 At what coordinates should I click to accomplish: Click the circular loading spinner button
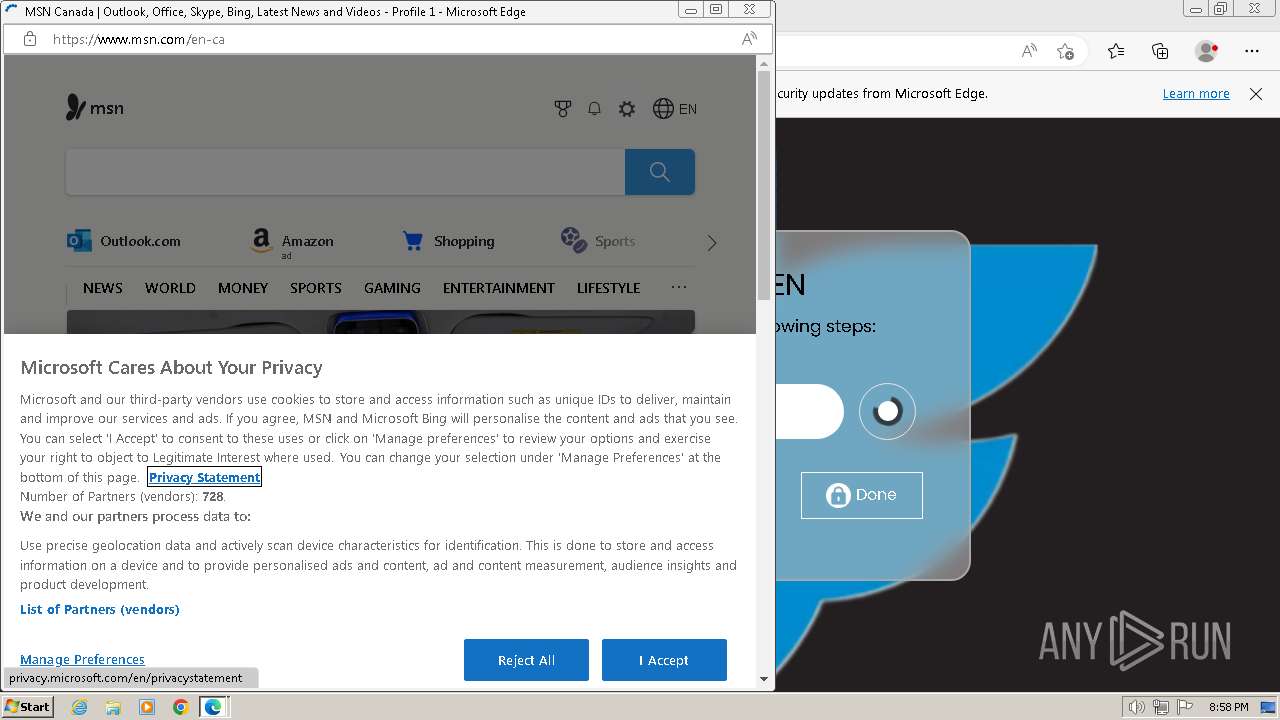coord(887,411)
